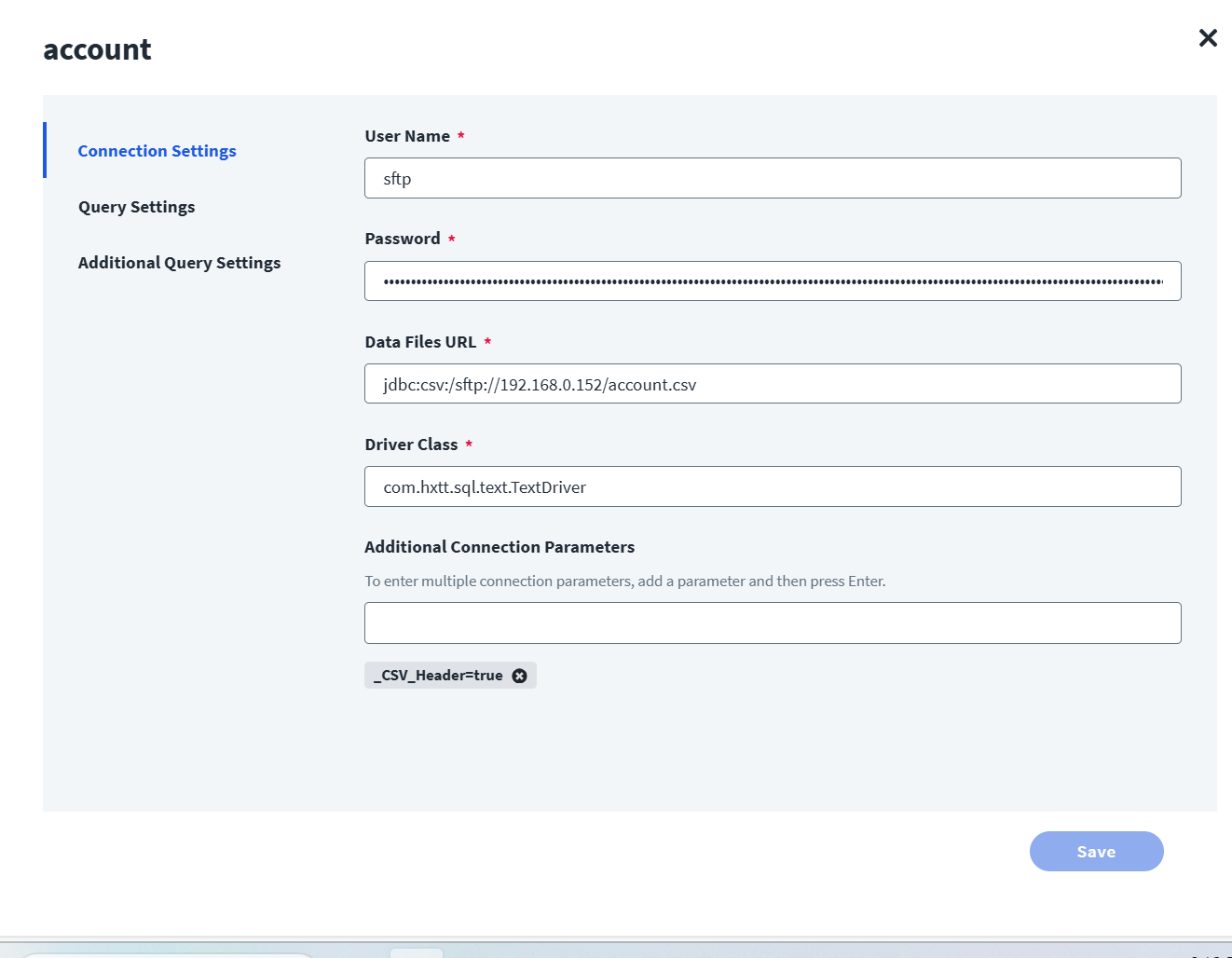Viewport: 1232px width, 958px height.
Task: Switch to the Query Settings tab
Action: pos(136,207)
